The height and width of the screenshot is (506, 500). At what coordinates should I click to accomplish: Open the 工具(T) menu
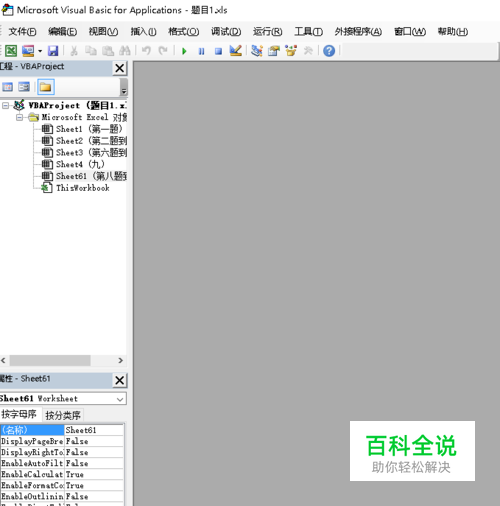click(308, 32)
